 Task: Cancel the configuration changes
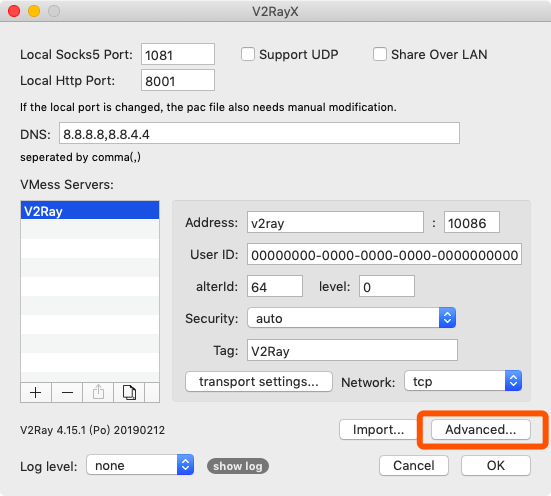[414, 466]
